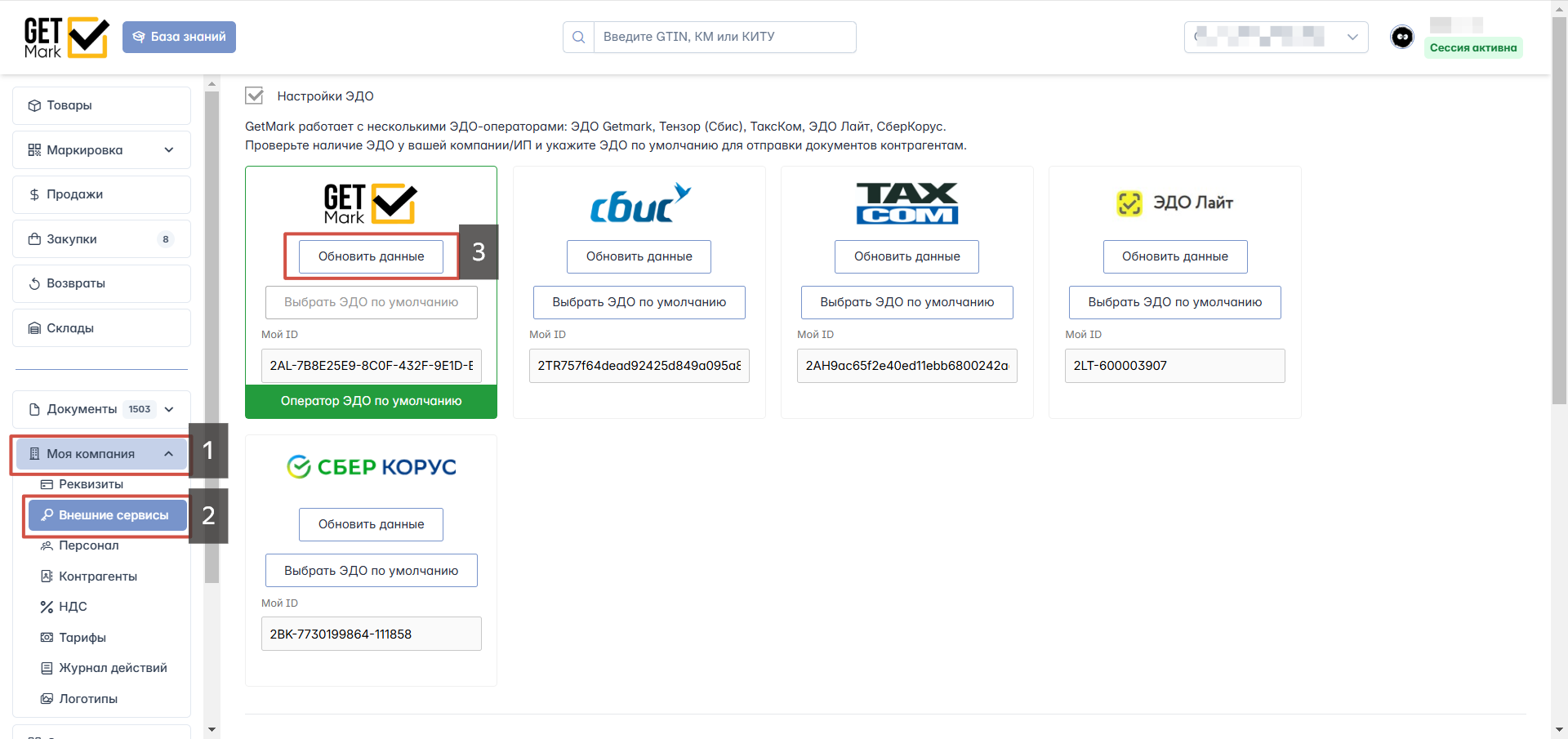Click the Возвраты arrow icon
This screenshot has width=1568, height=739.
(x=34, y=283)
